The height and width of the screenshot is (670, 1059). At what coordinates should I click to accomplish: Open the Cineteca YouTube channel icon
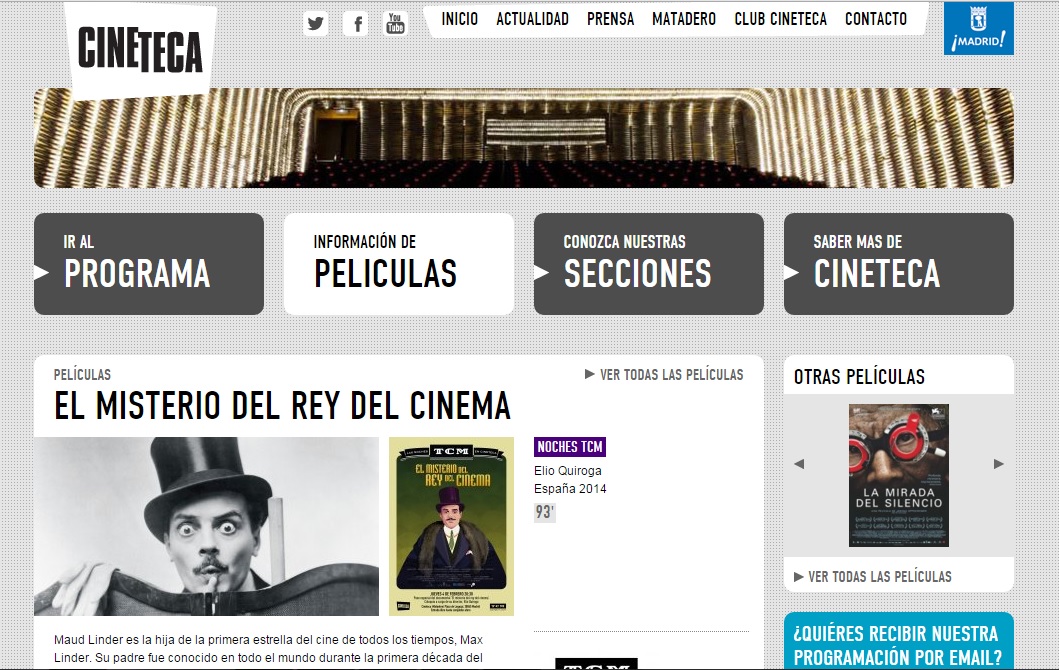396,24
